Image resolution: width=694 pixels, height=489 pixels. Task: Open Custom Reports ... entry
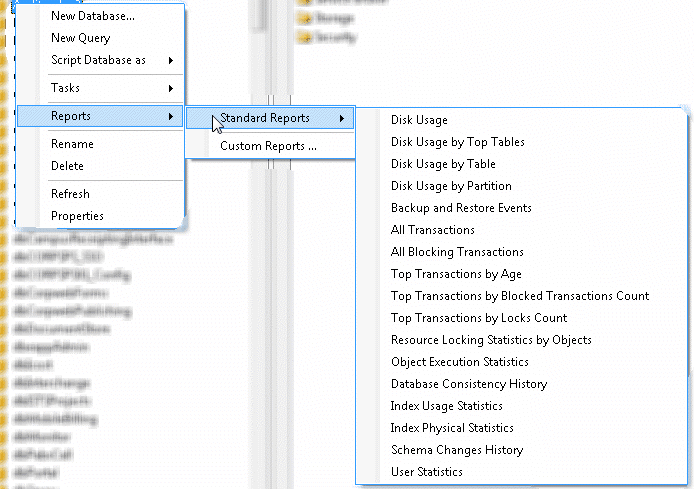[268, 146]
